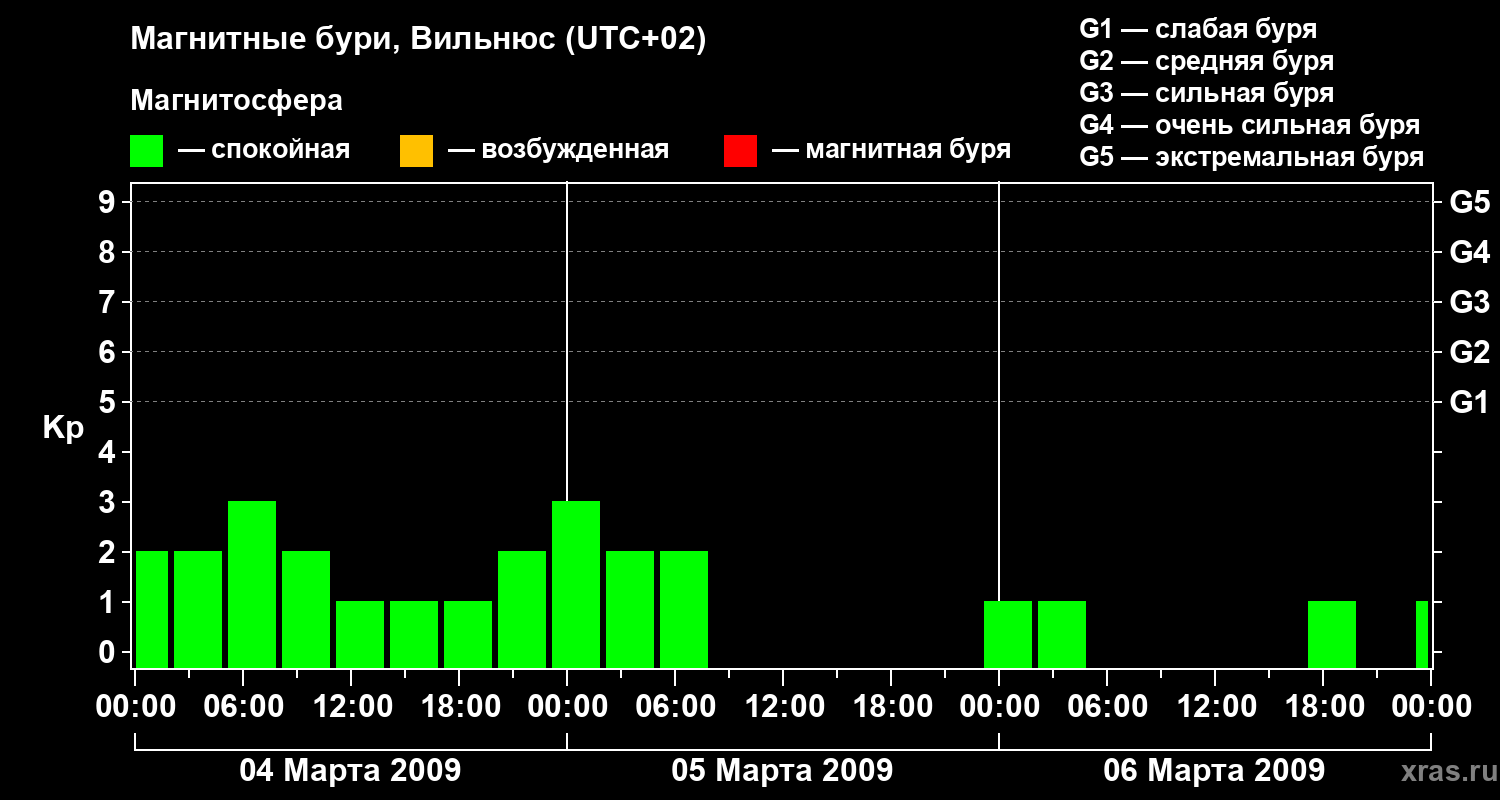Click the '06 Марта 2009' date label
1500x800 pixels.
point(1214,770)
